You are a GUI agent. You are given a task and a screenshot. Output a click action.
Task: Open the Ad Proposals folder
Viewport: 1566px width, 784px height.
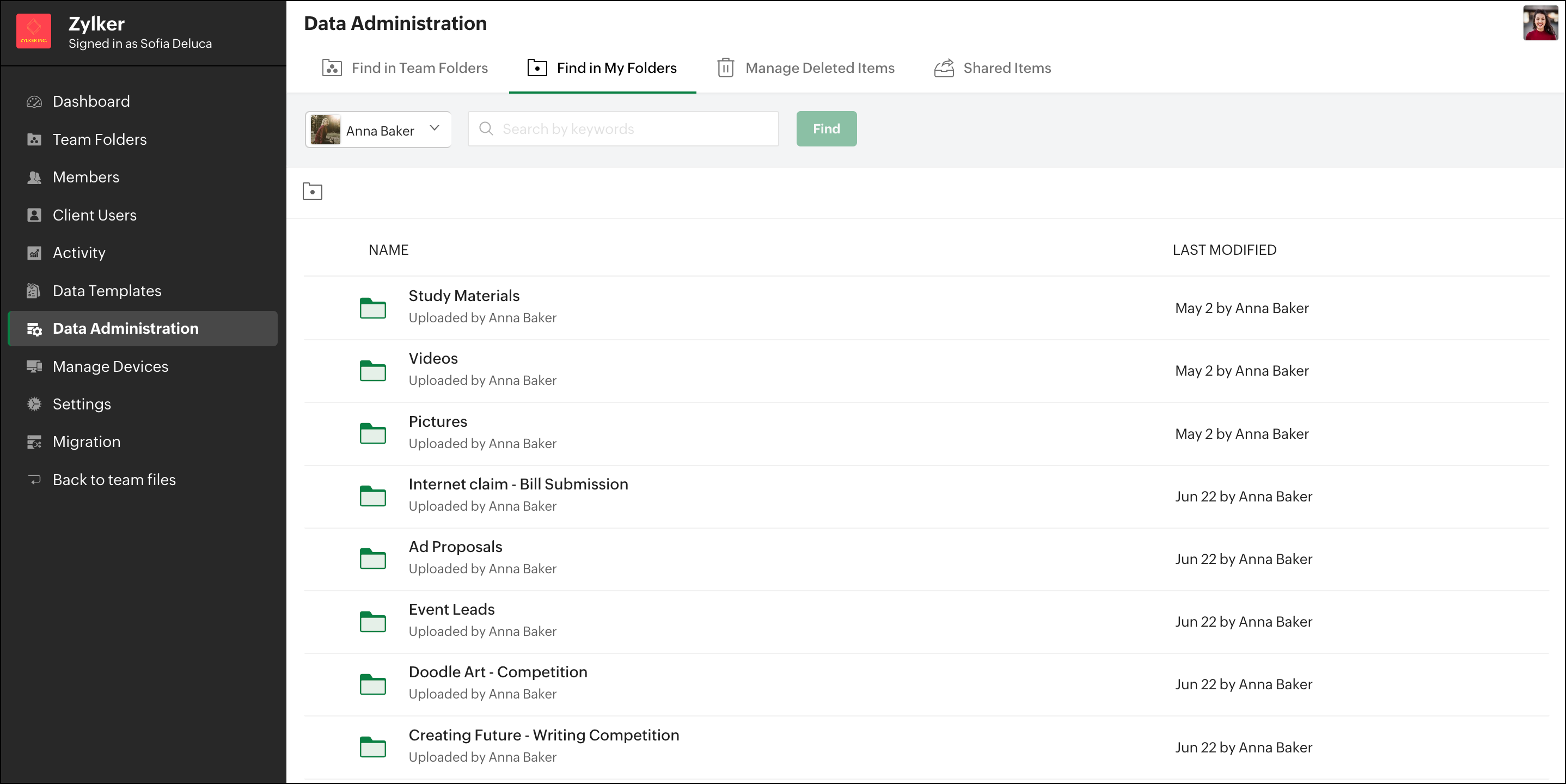pos(455,547)
